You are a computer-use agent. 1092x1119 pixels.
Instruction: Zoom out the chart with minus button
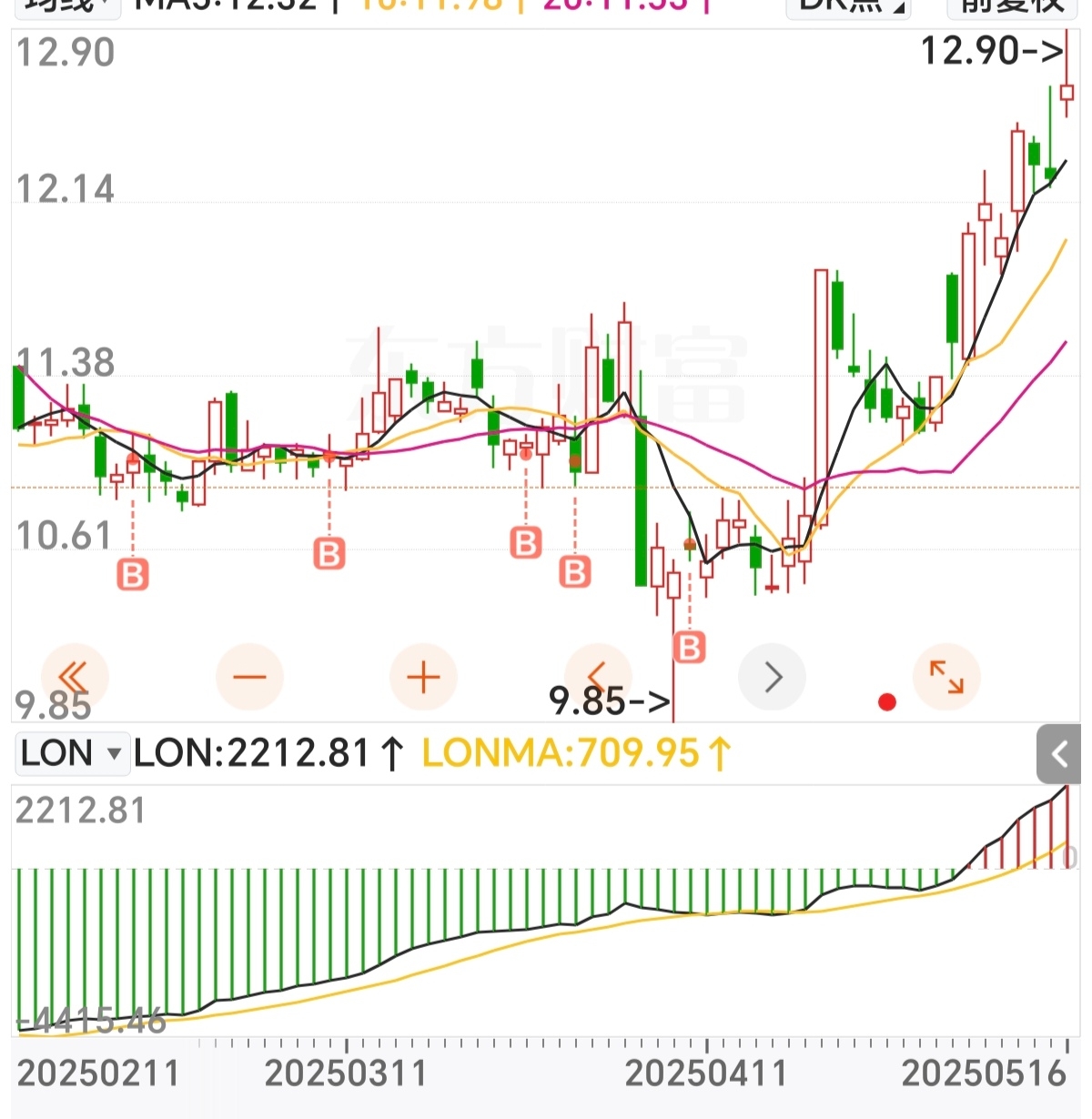tap(249, 677)
